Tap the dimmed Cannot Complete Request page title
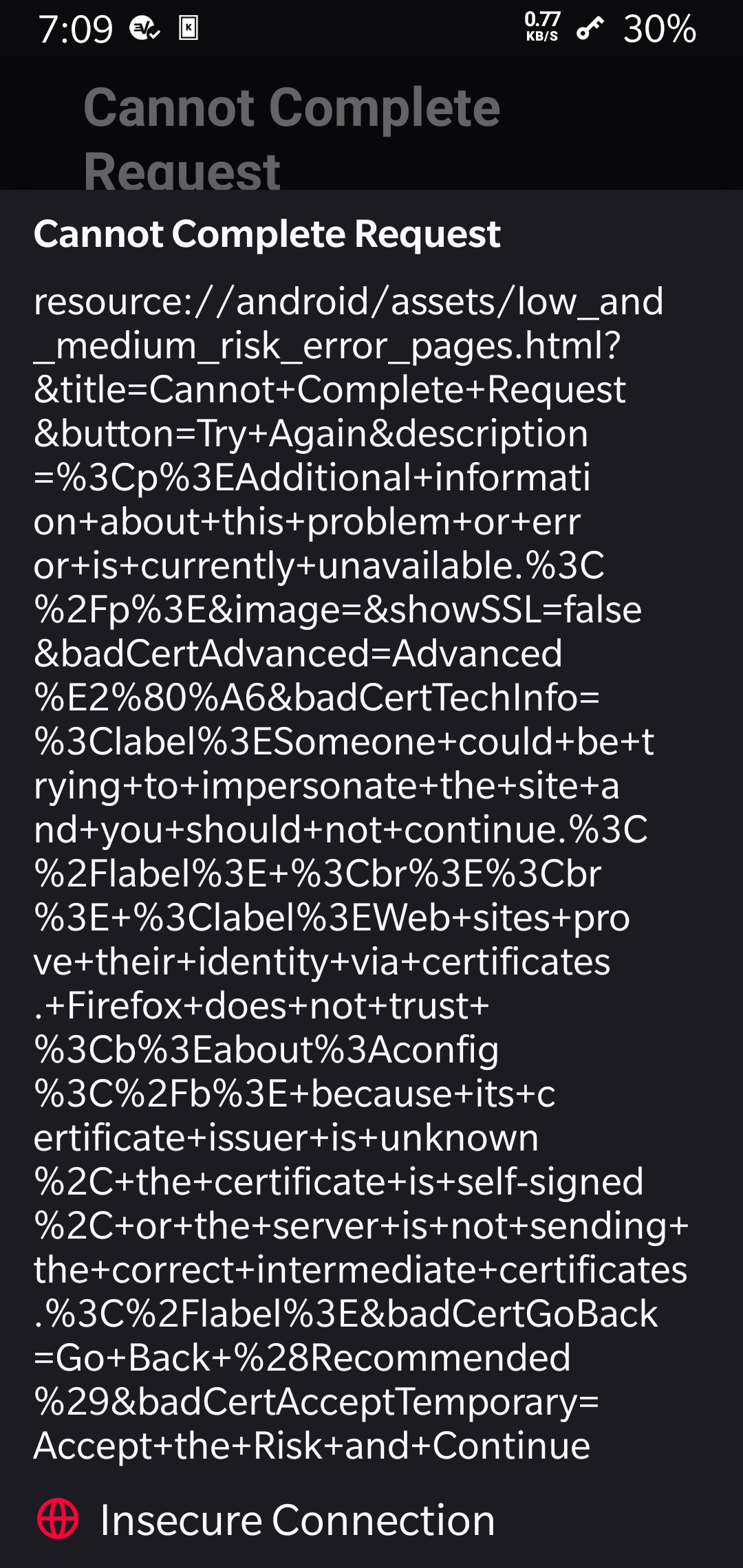This screenshot has height=1568, width=743. [292, 138]
